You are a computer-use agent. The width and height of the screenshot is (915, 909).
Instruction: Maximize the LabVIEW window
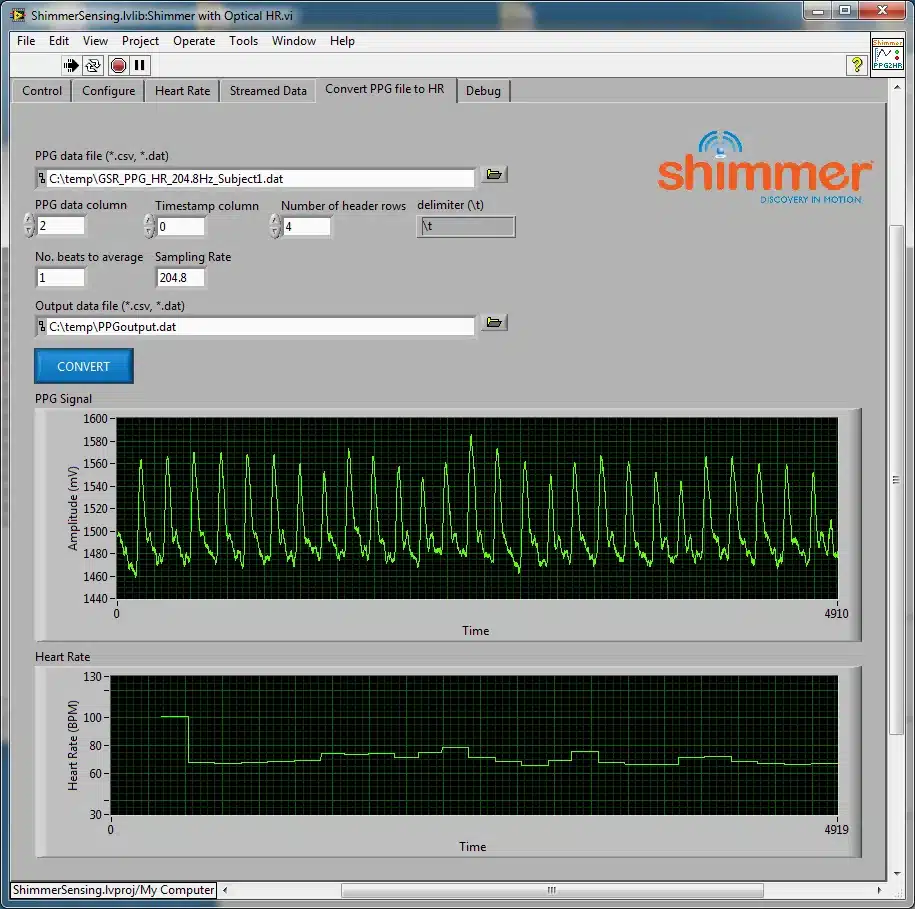point(844,11)
